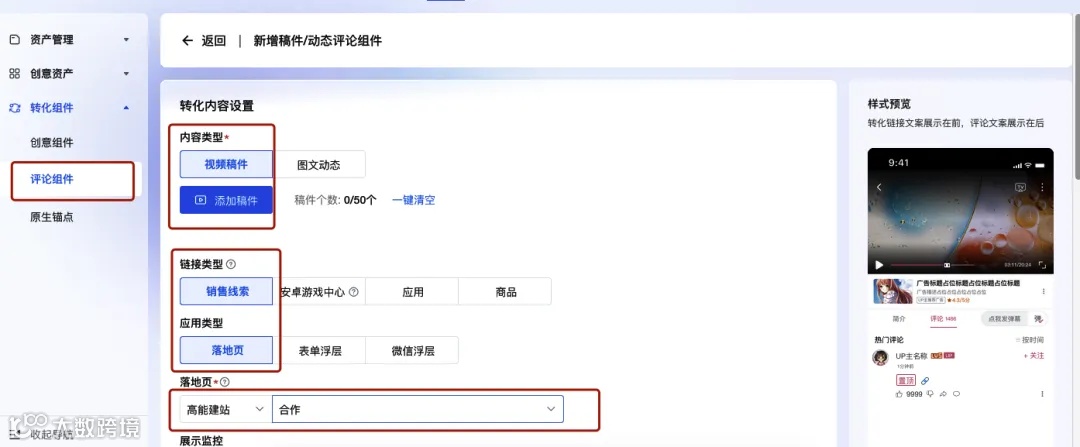Select 视频稿件 content type
The height and width of the screenshot is (447, 1080).
[226, 165]
